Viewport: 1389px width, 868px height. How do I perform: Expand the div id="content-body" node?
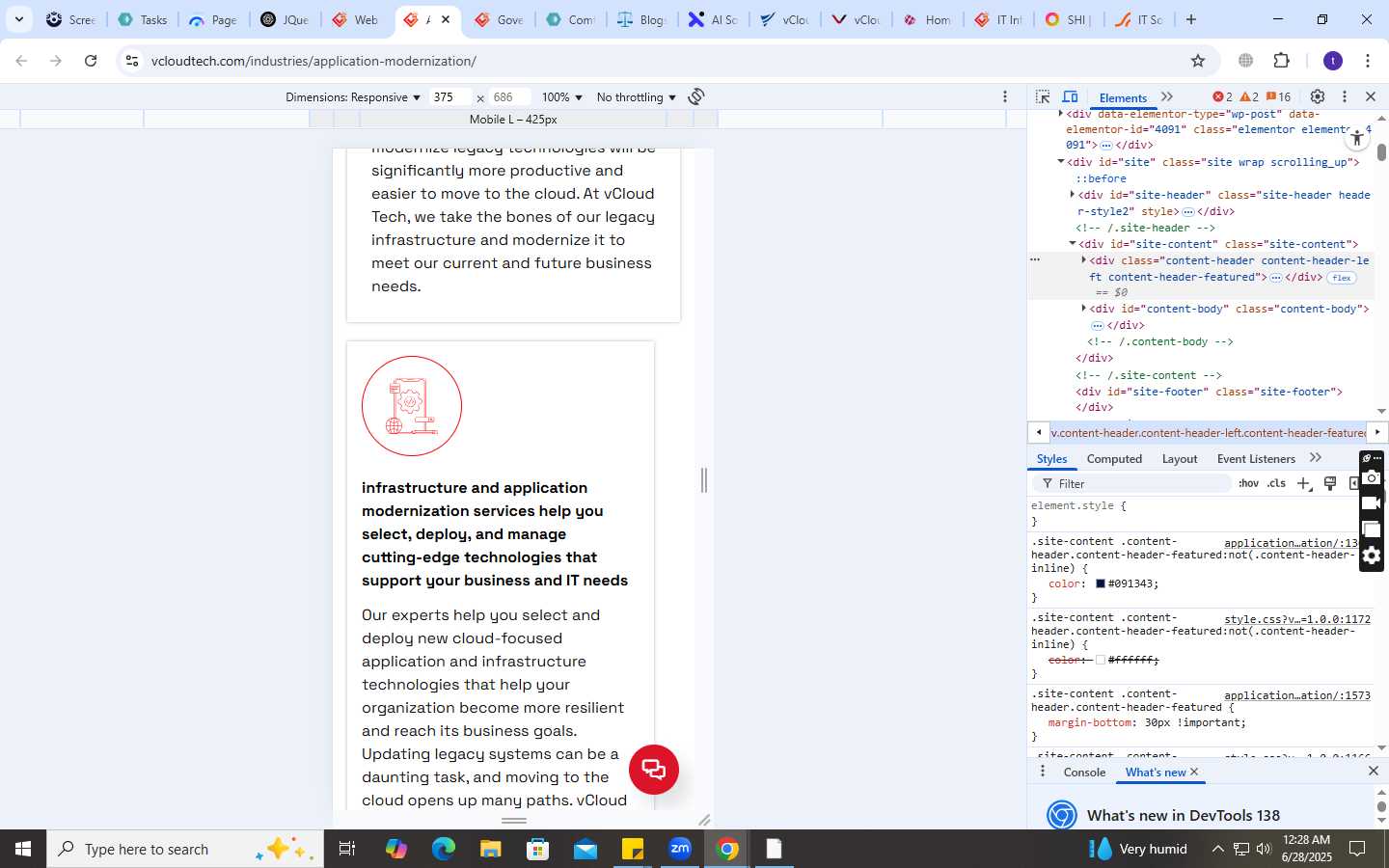point(1083,309)
